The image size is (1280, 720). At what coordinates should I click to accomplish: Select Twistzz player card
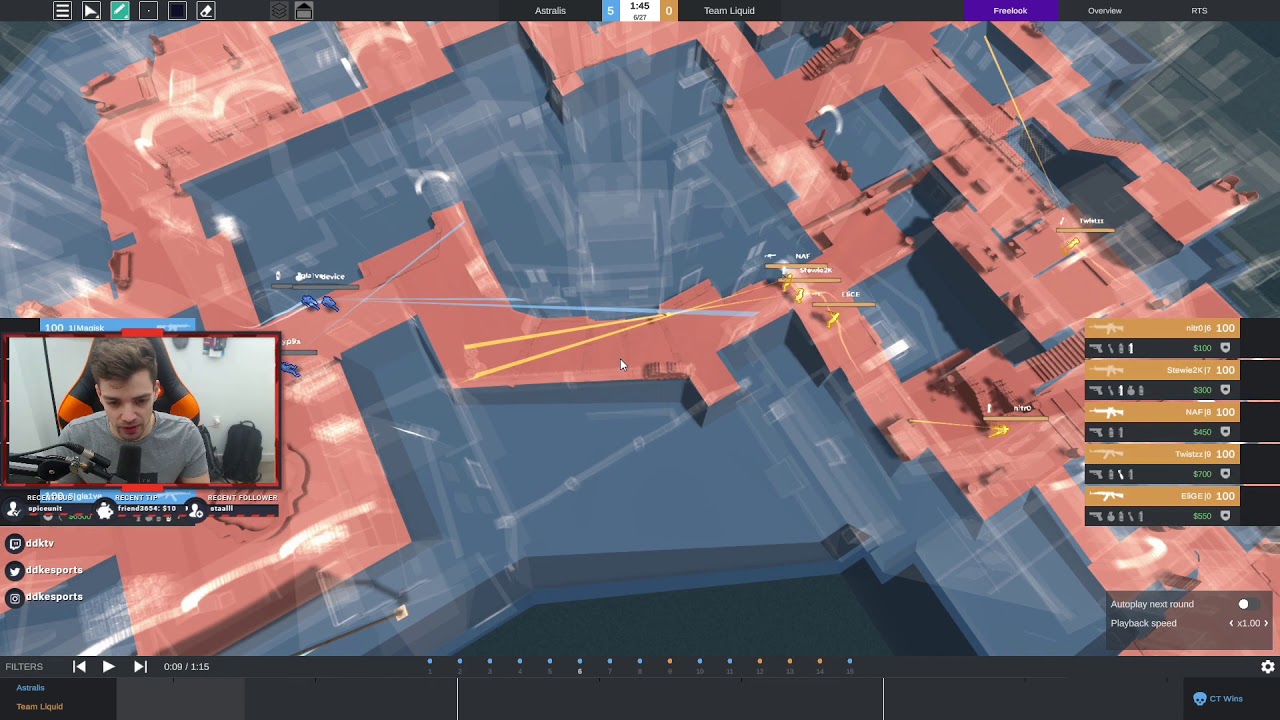point(1162,464)
